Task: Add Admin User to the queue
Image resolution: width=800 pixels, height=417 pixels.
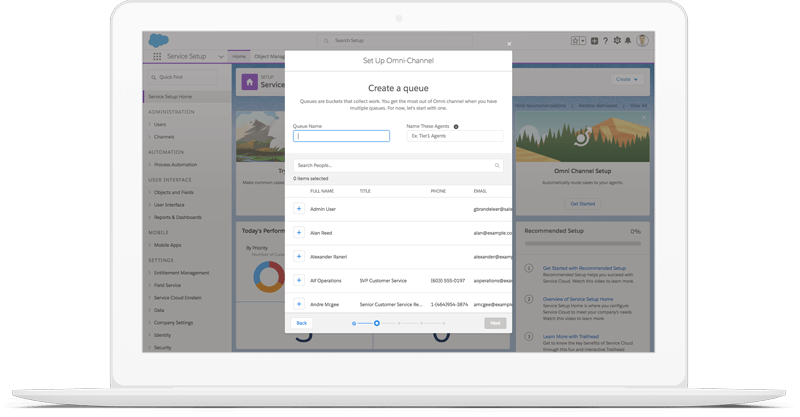Action: point(298,209)
